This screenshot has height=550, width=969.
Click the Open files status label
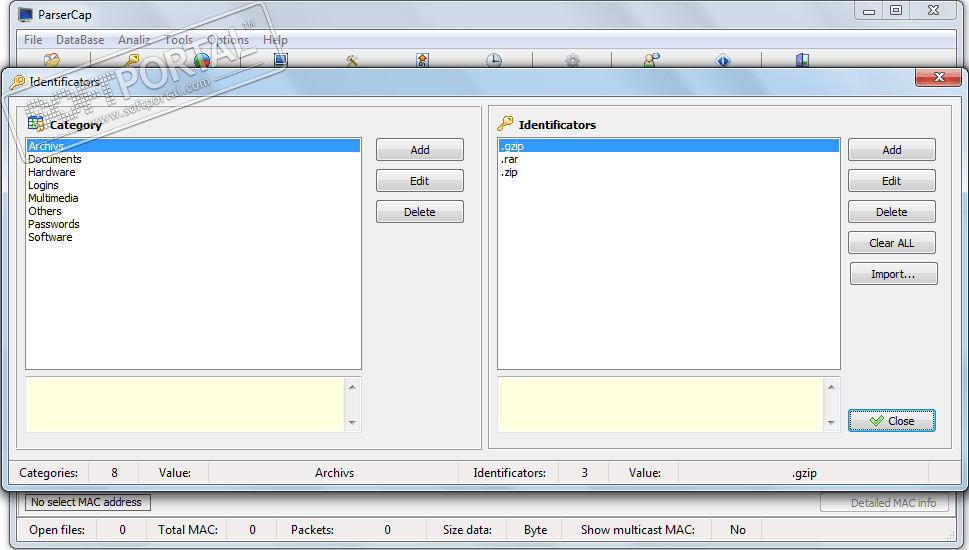pos(57,530)
